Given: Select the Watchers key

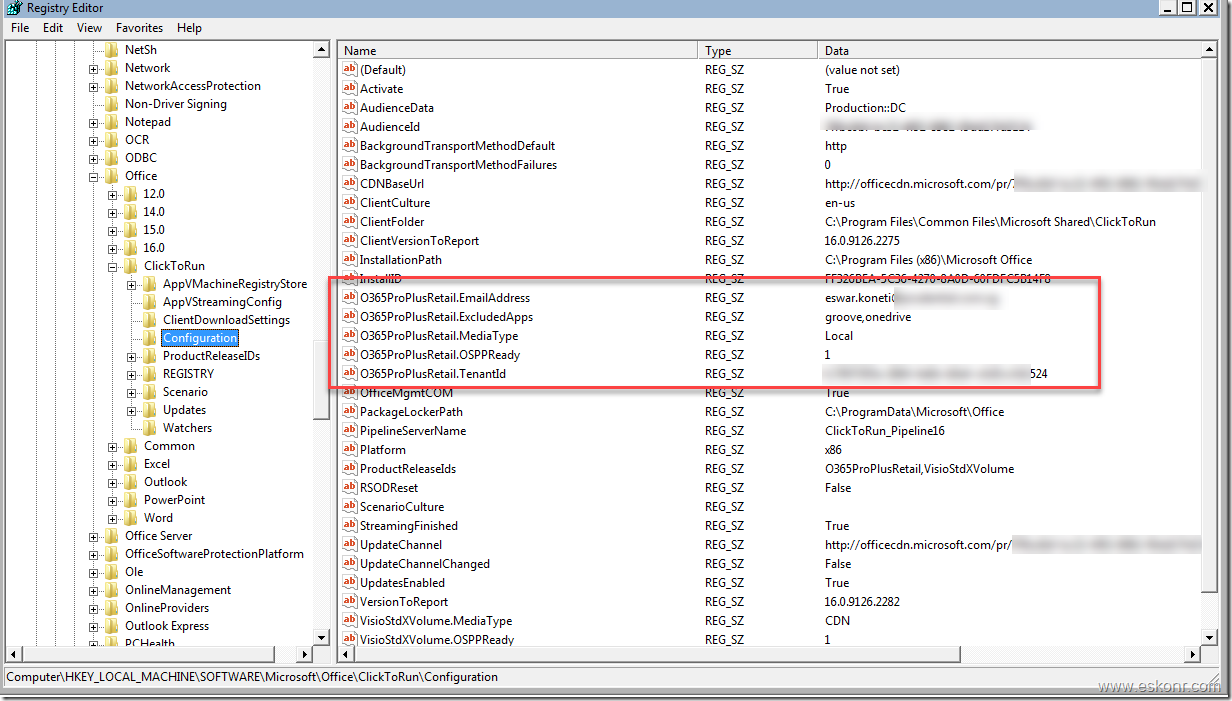Looking at the screenshot, I should [x=187, y=428].
